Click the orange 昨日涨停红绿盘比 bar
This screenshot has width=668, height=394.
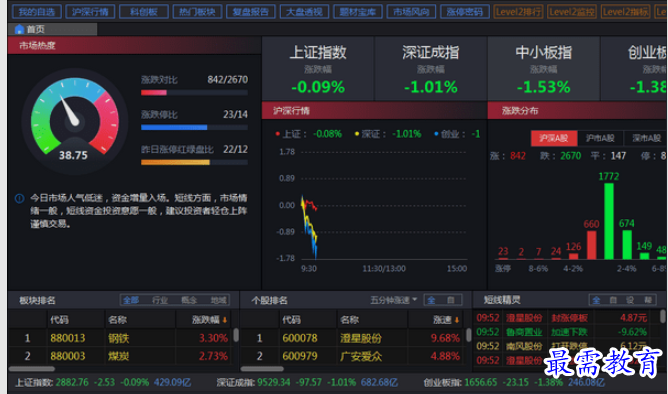(176, 162)
